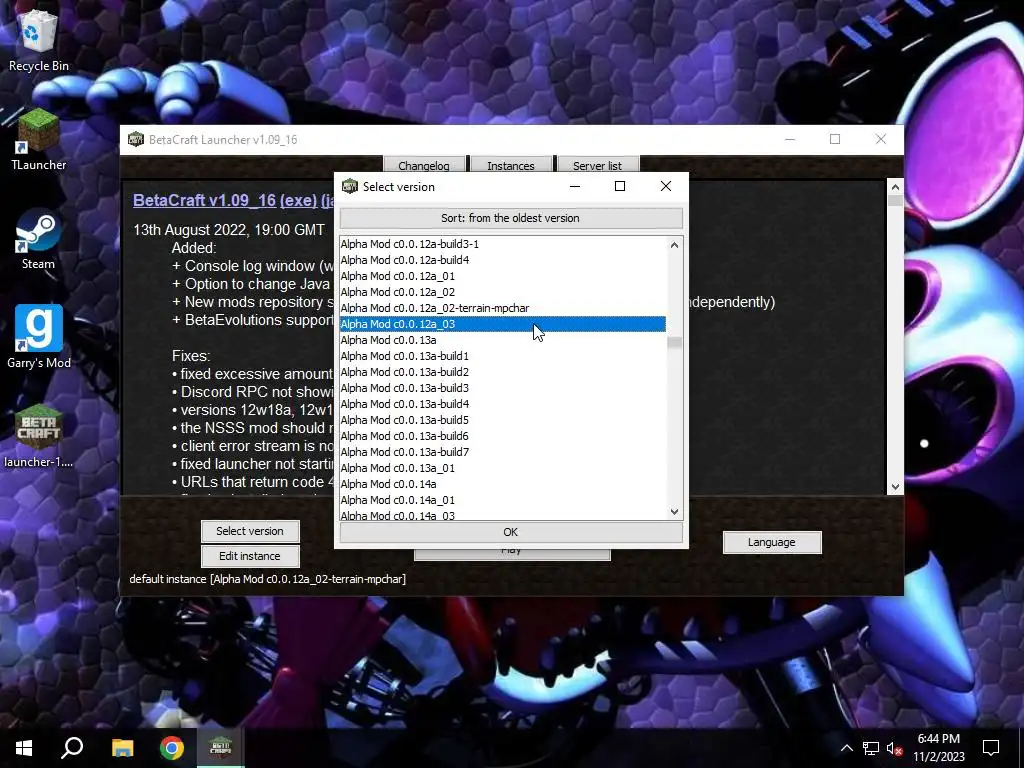Select Alpha Mod c0.0.12a_02-terrain-mpchar

click(x=502, y=308)
